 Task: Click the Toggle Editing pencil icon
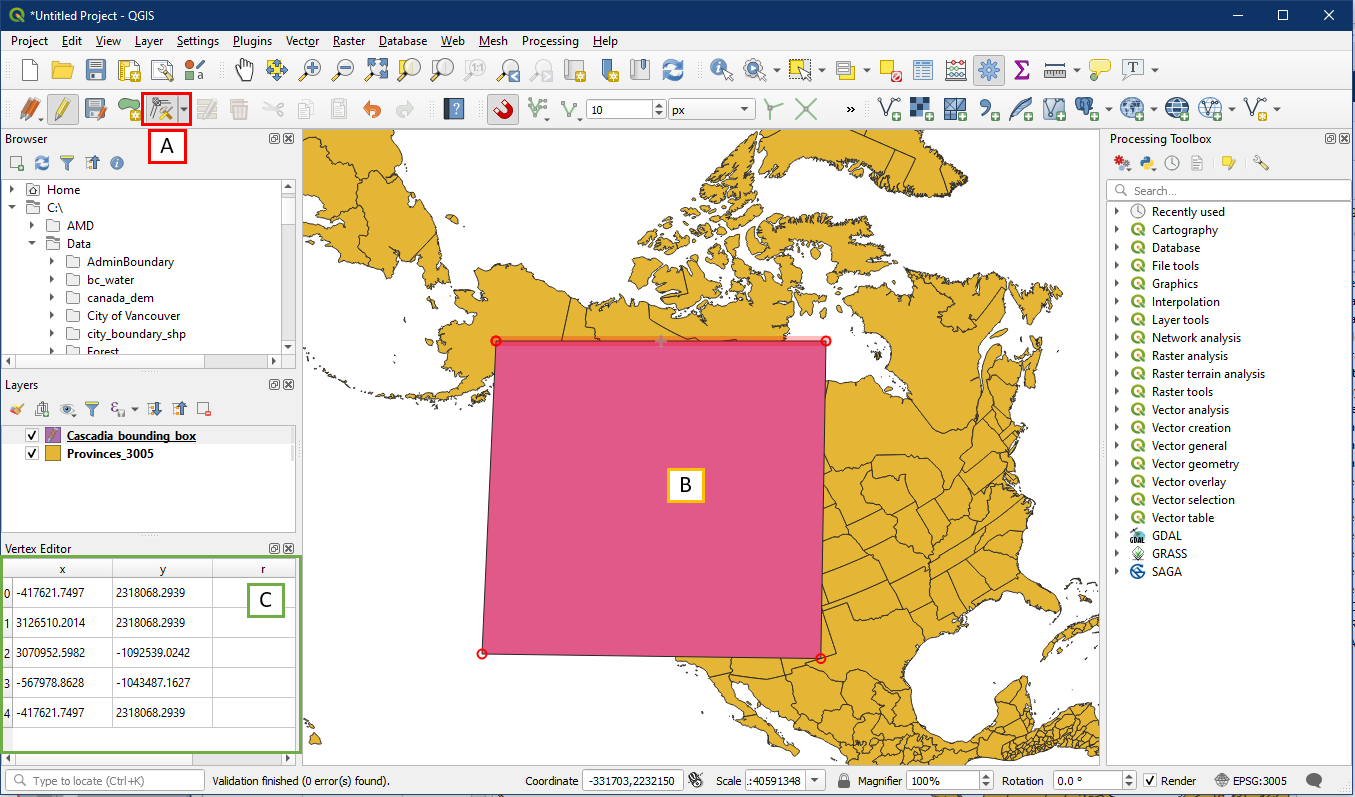[x=62, y=108]
